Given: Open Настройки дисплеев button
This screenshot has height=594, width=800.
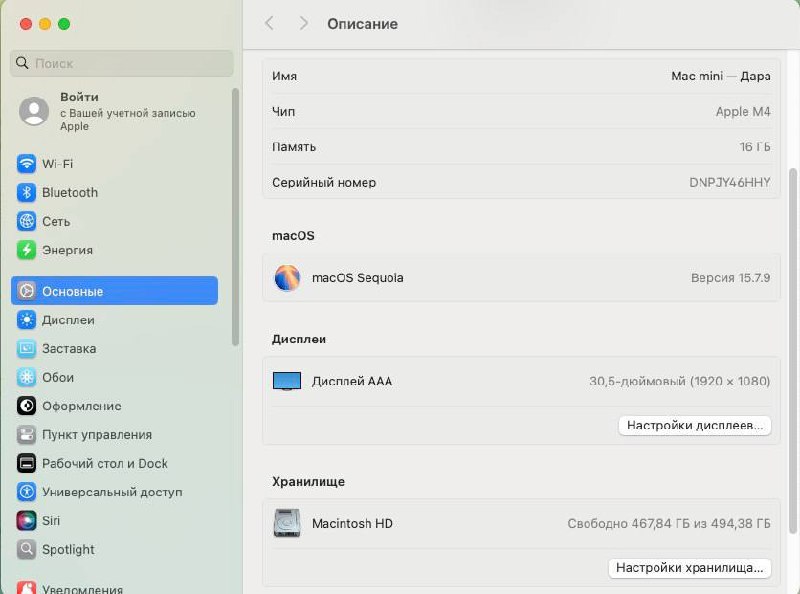Looking at the screenshot, I should click(x=694, y=426).
